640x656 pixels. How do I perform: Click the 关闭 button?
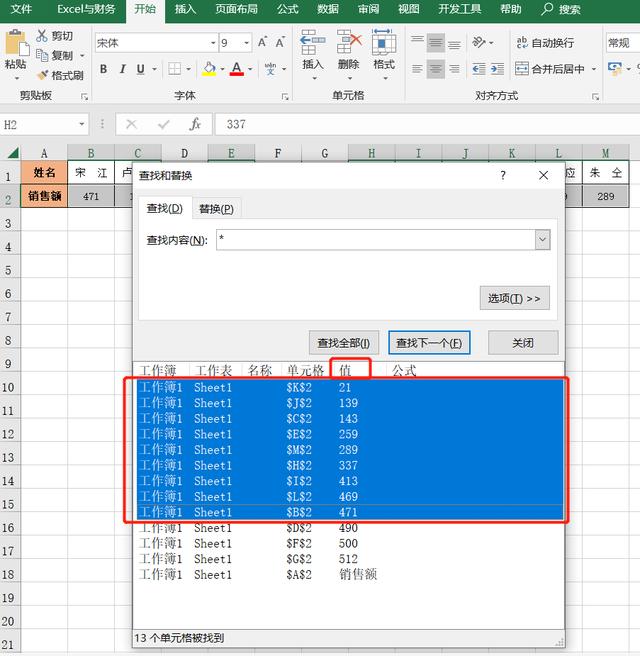click(x=523, y=343)
